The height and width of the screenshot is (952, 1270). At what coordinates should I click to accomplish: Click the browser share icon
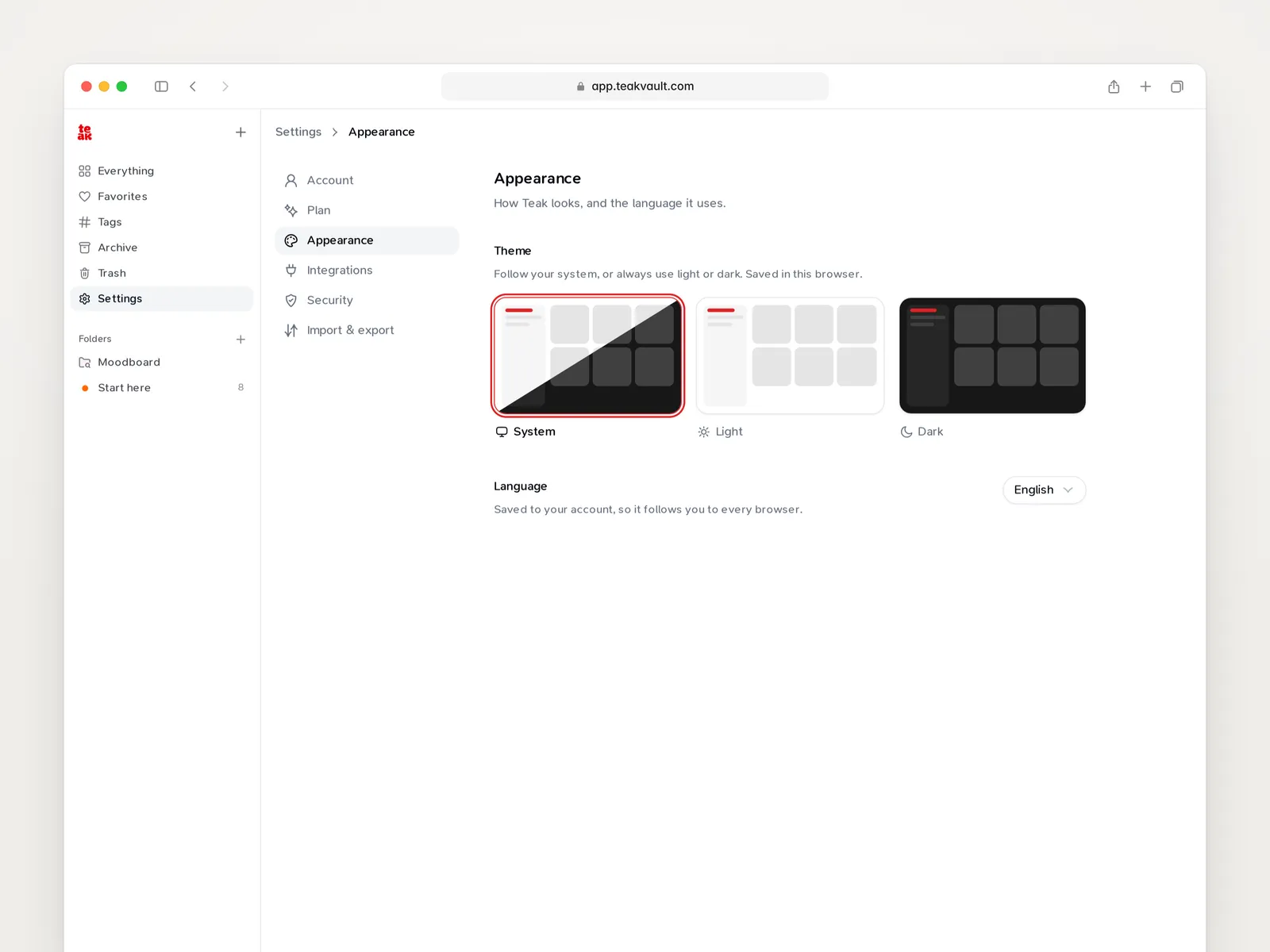pyautogui.click(x=1114, y=86)
